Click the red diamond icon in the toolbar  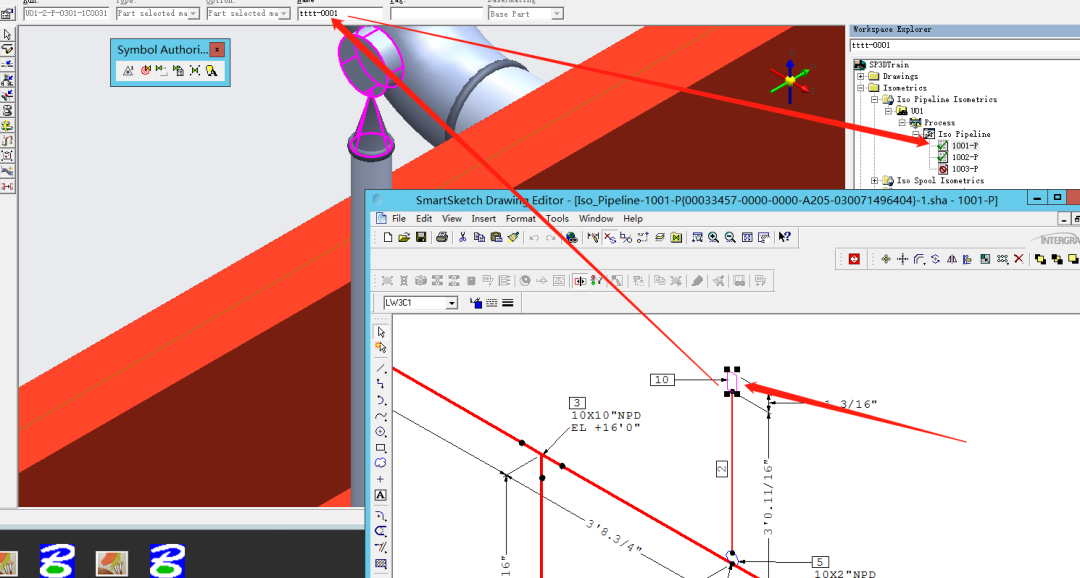855,259
